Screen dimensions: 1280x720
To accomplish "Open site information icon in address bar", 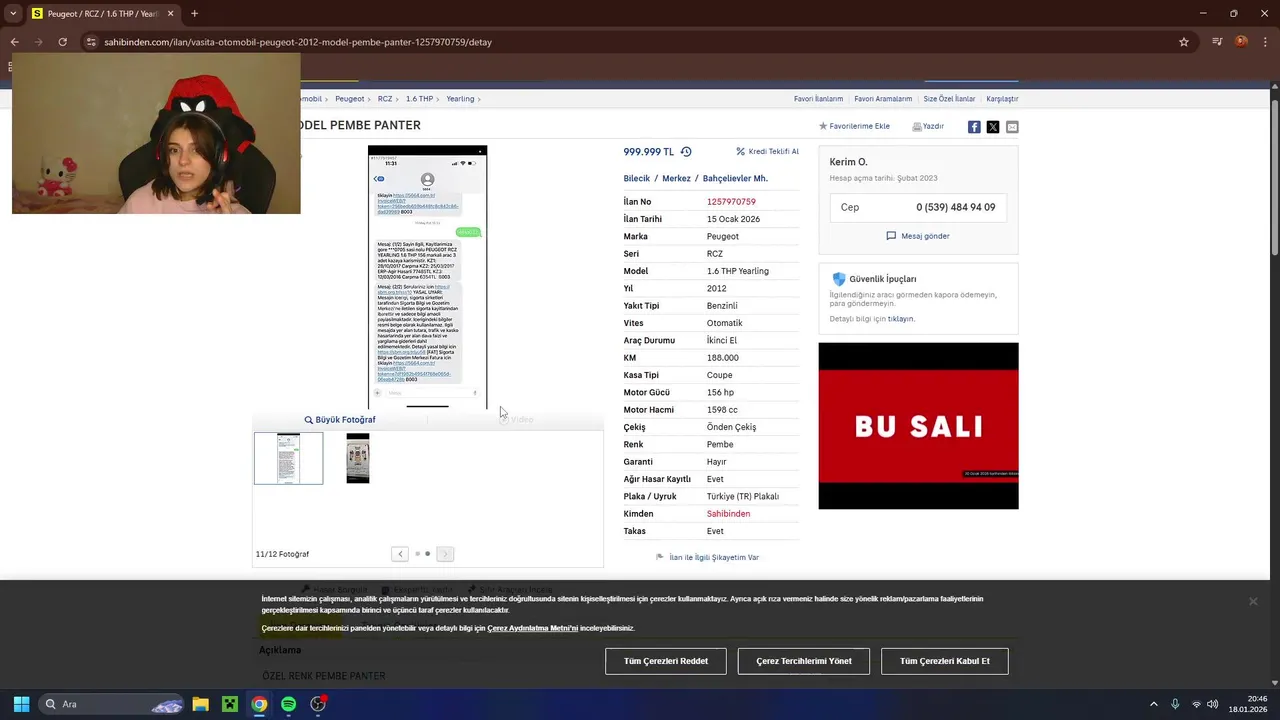I will click(x=91, y=42).
